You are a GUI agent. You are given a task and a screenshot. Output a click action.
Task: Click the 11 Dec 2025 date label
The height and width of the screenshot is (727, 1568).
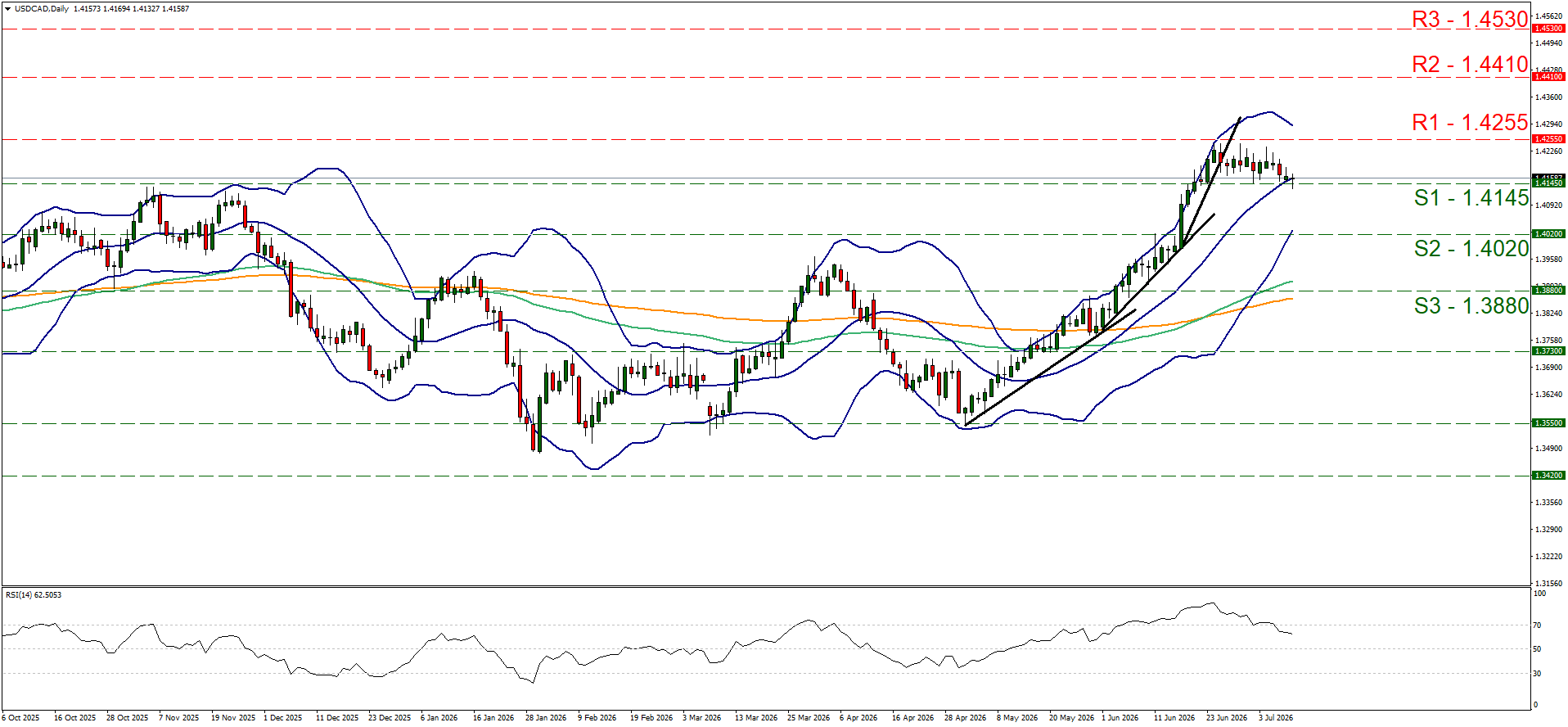(x=337, y=718)
